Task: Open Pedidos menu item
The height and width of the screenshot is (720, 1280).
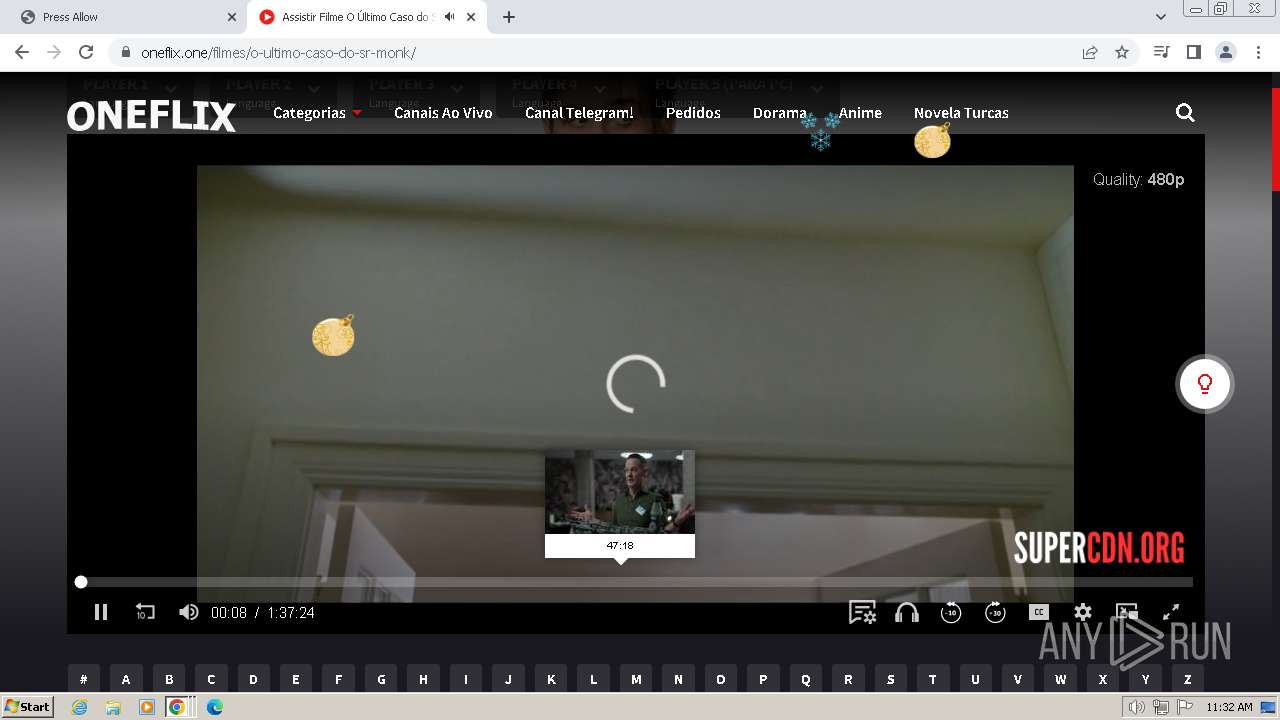Action: coord(693,113)
